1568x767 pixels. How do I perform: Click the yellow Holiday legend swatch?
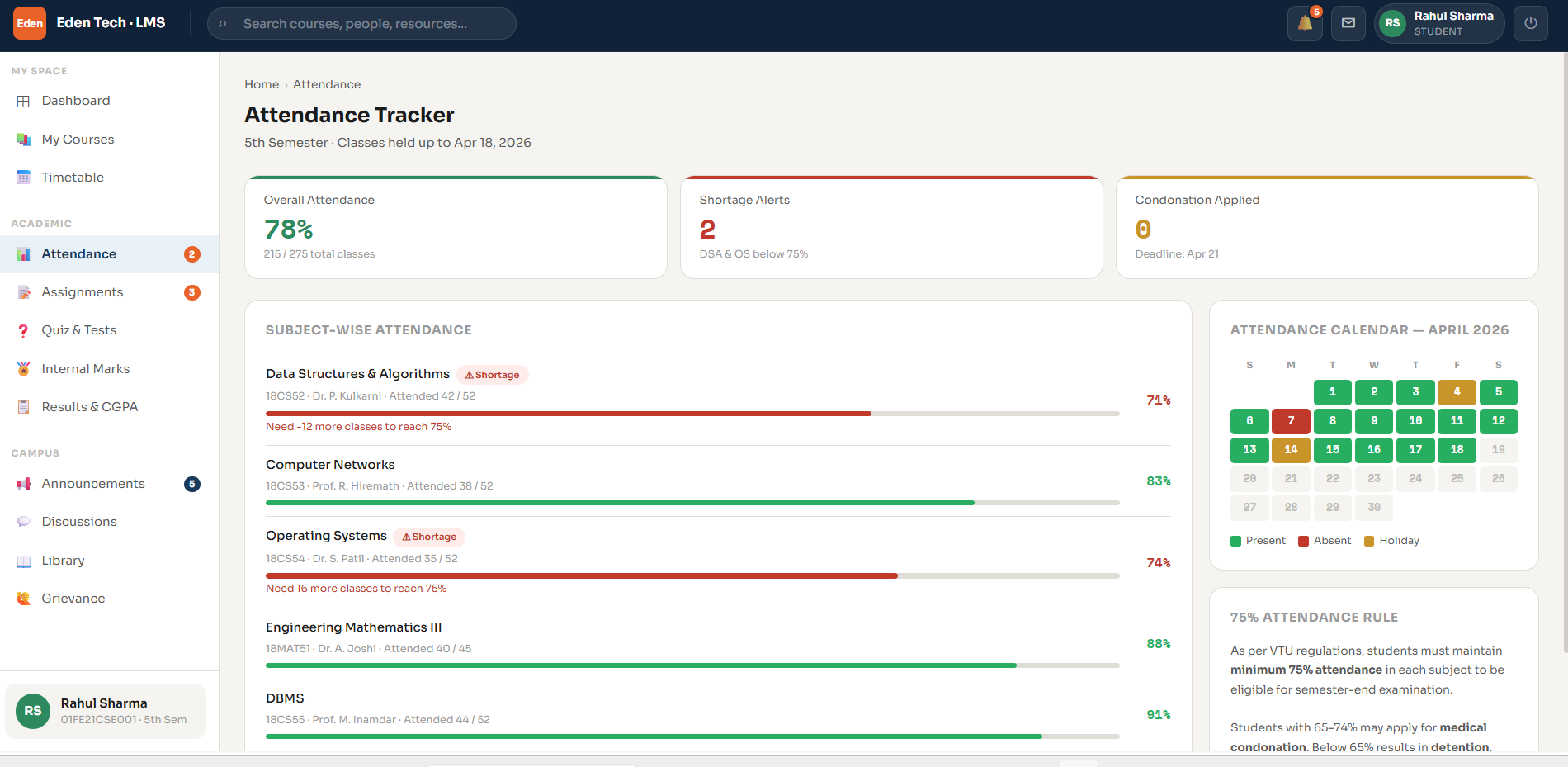[1369, 542]
